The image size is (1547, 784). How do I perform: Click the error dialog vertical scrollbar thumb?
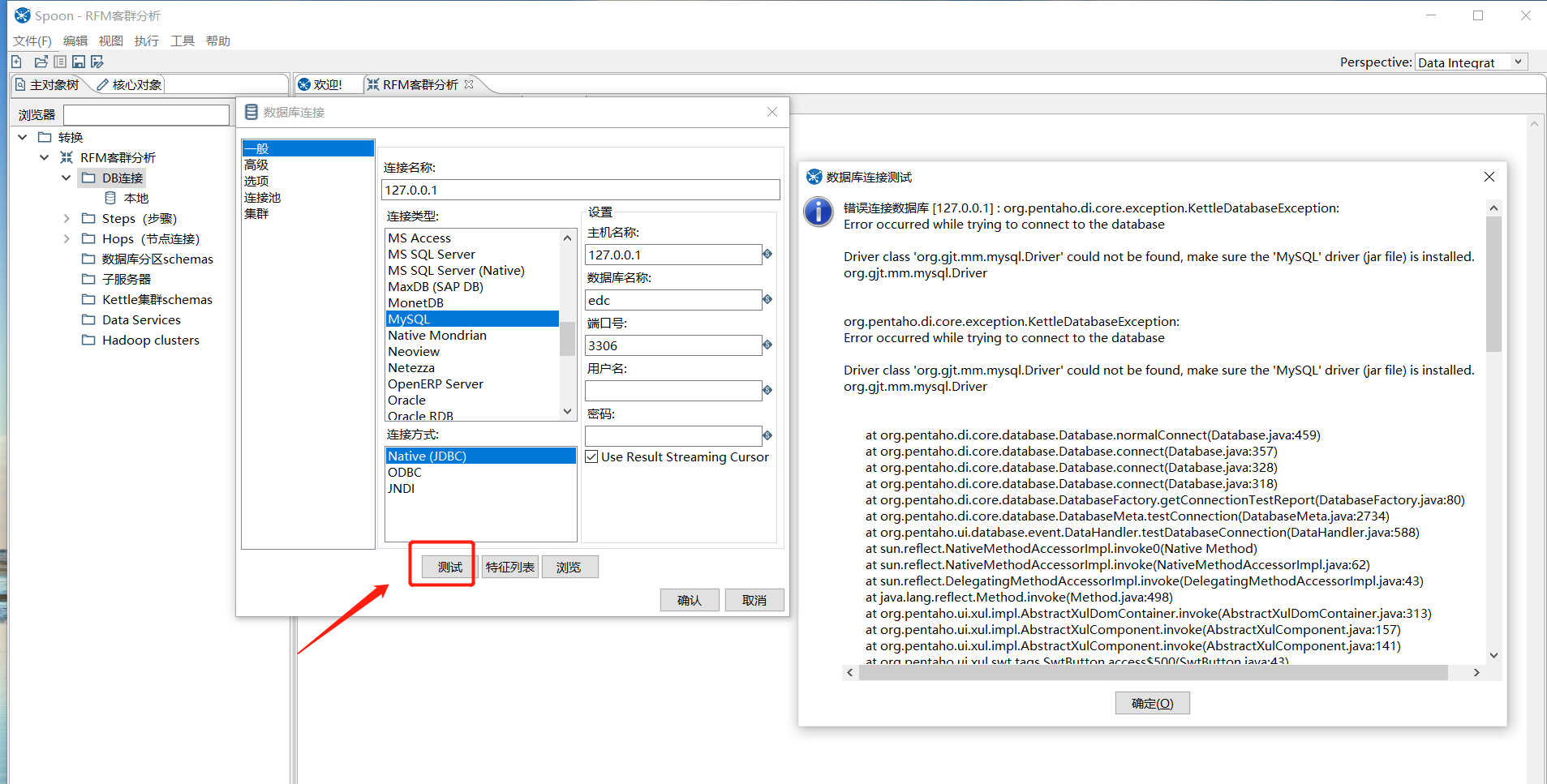point(1494,284)
